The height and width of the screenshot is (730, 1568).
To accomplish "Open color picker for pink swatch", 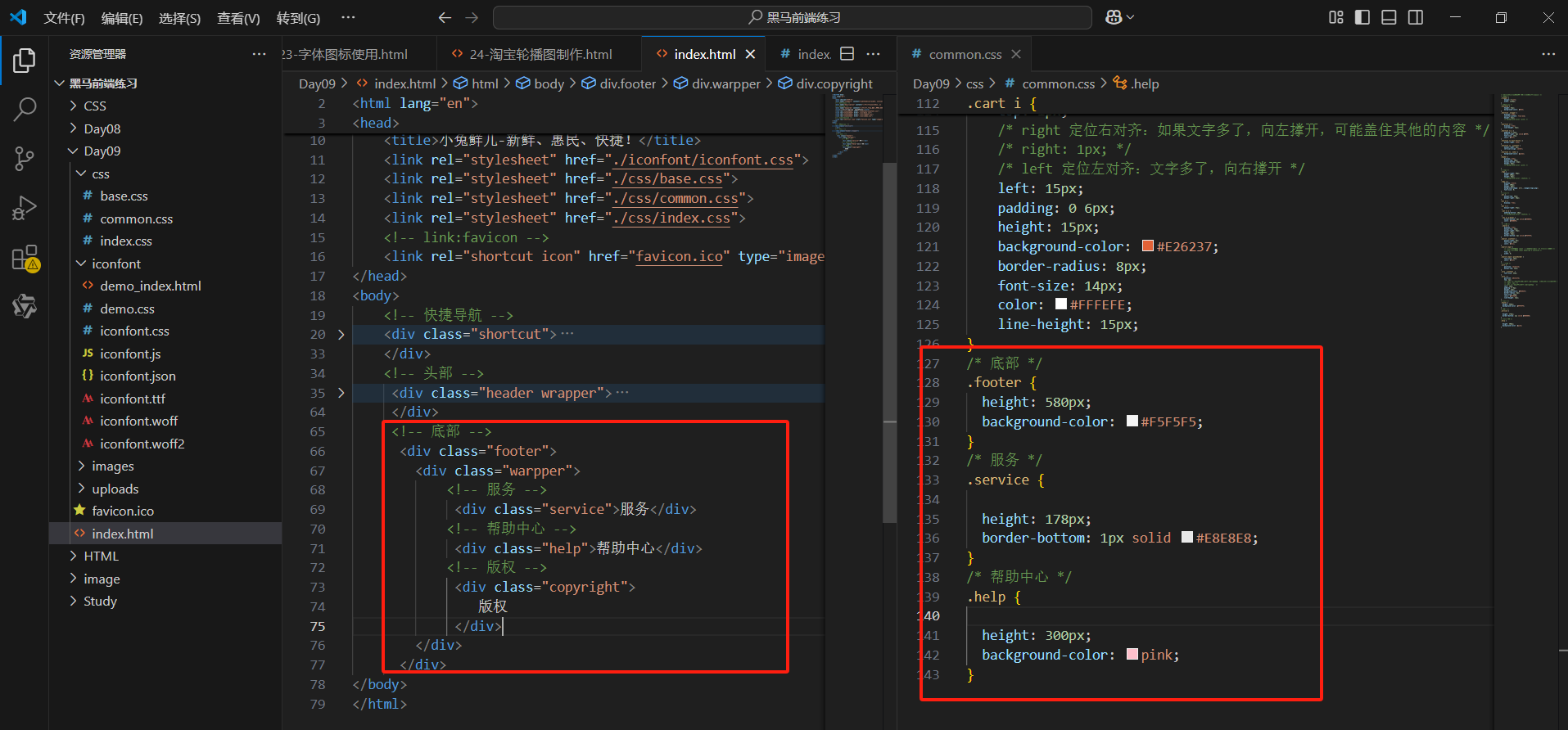I will [x=1132, y=654].
